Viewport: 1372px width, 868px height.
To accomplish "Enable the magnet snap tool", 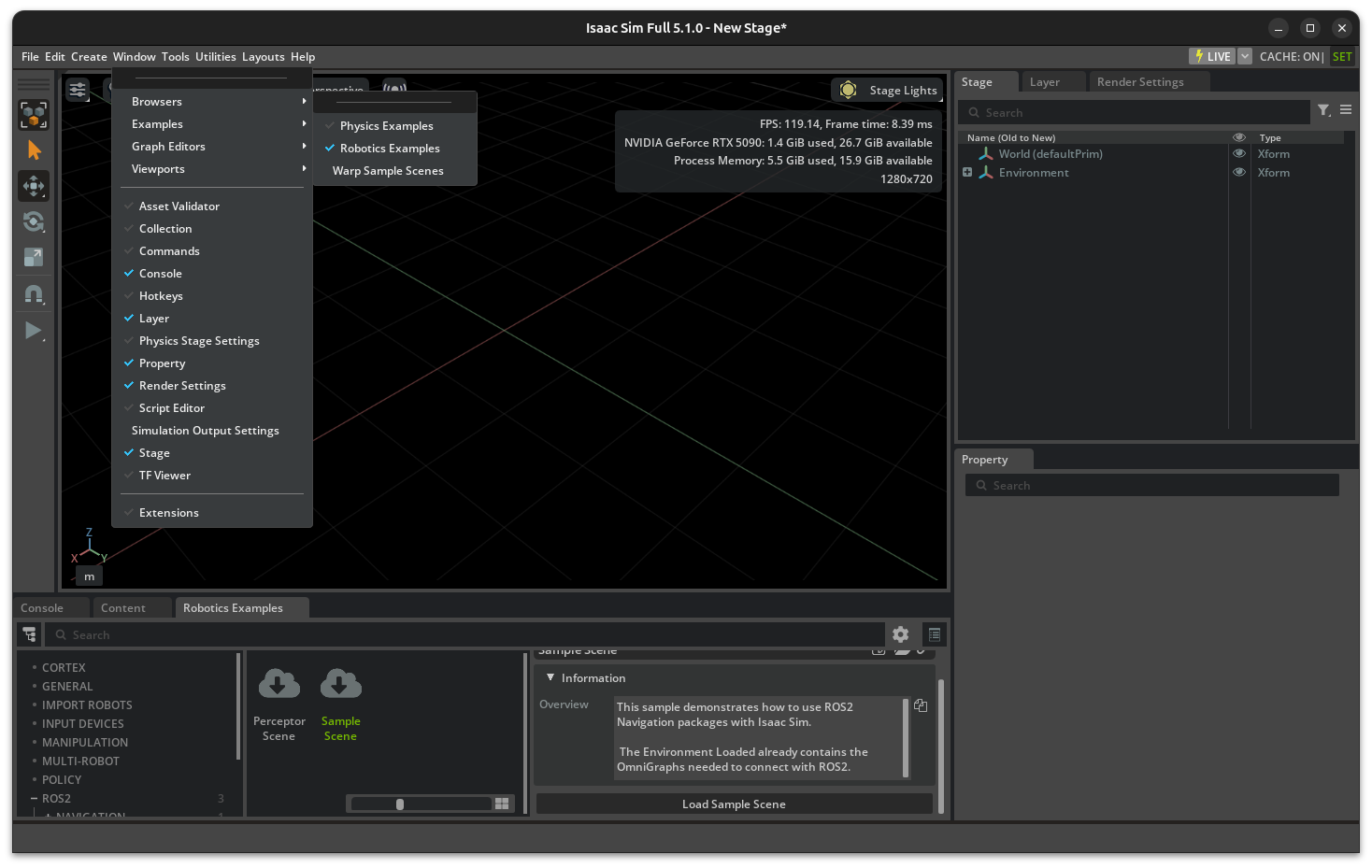I will tap(34, 294).
